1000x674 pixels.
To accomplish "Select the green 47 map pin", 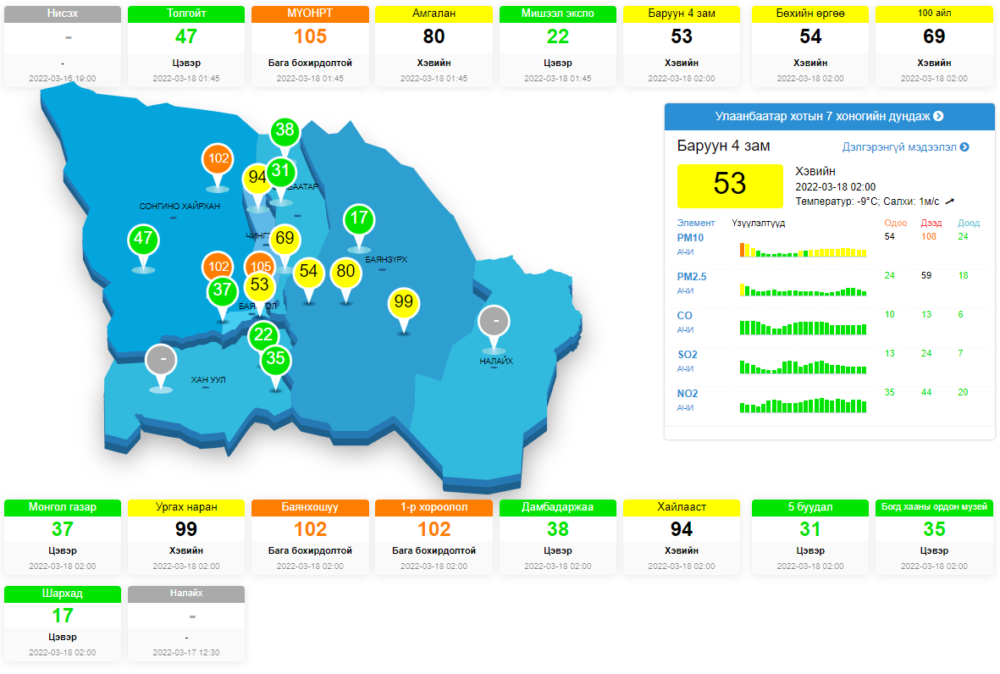I will 144,239.
